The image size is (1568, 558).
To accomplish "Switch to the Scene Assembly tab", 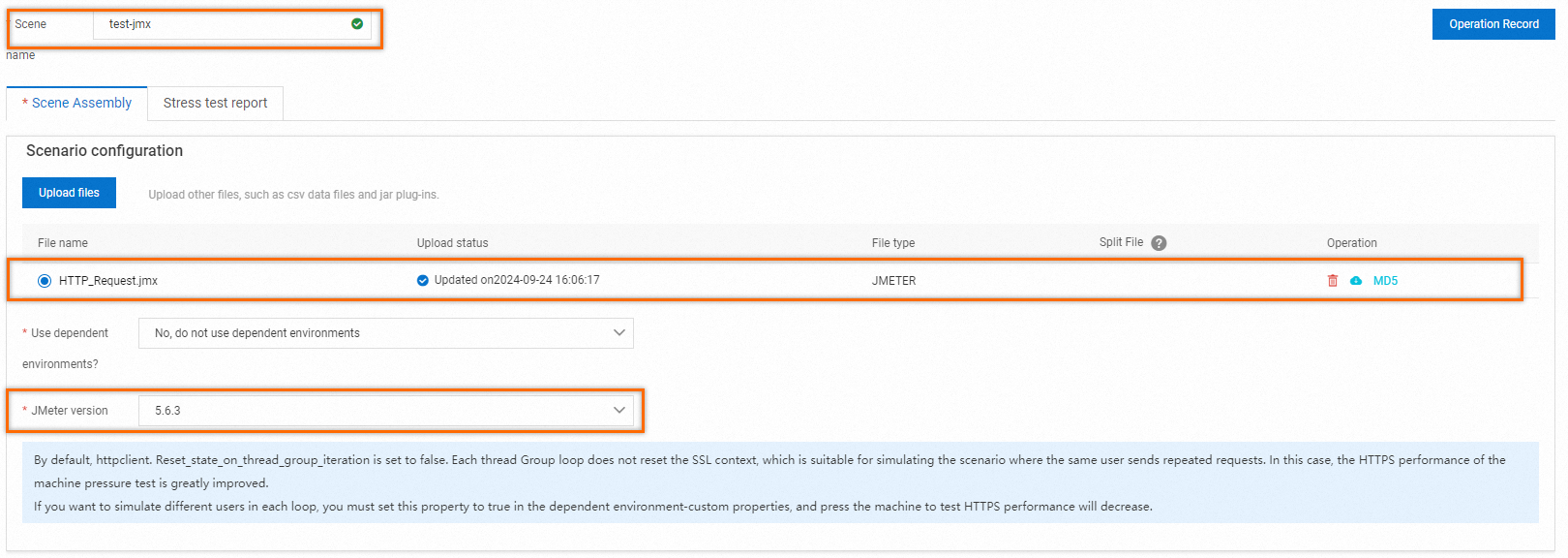I will click(x=77, y=103).
